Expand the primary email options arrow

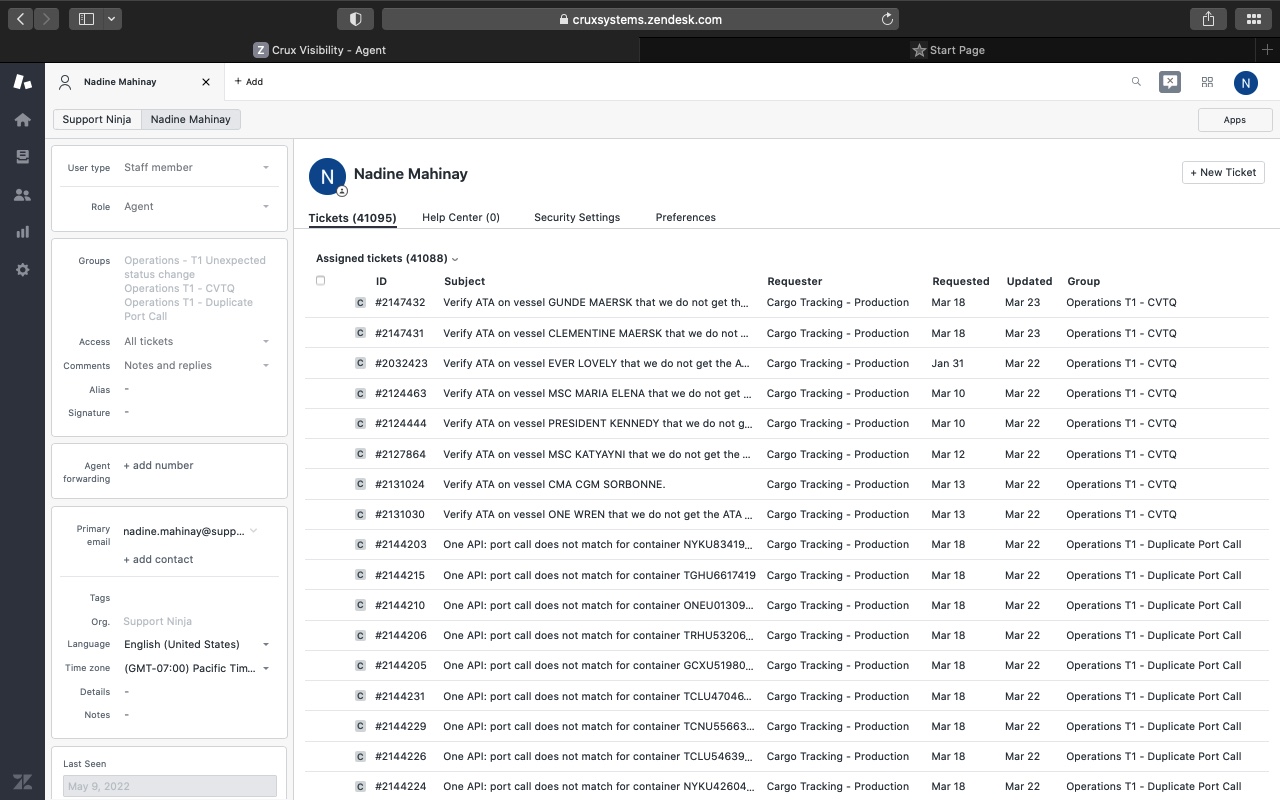(x=254, y=531)
